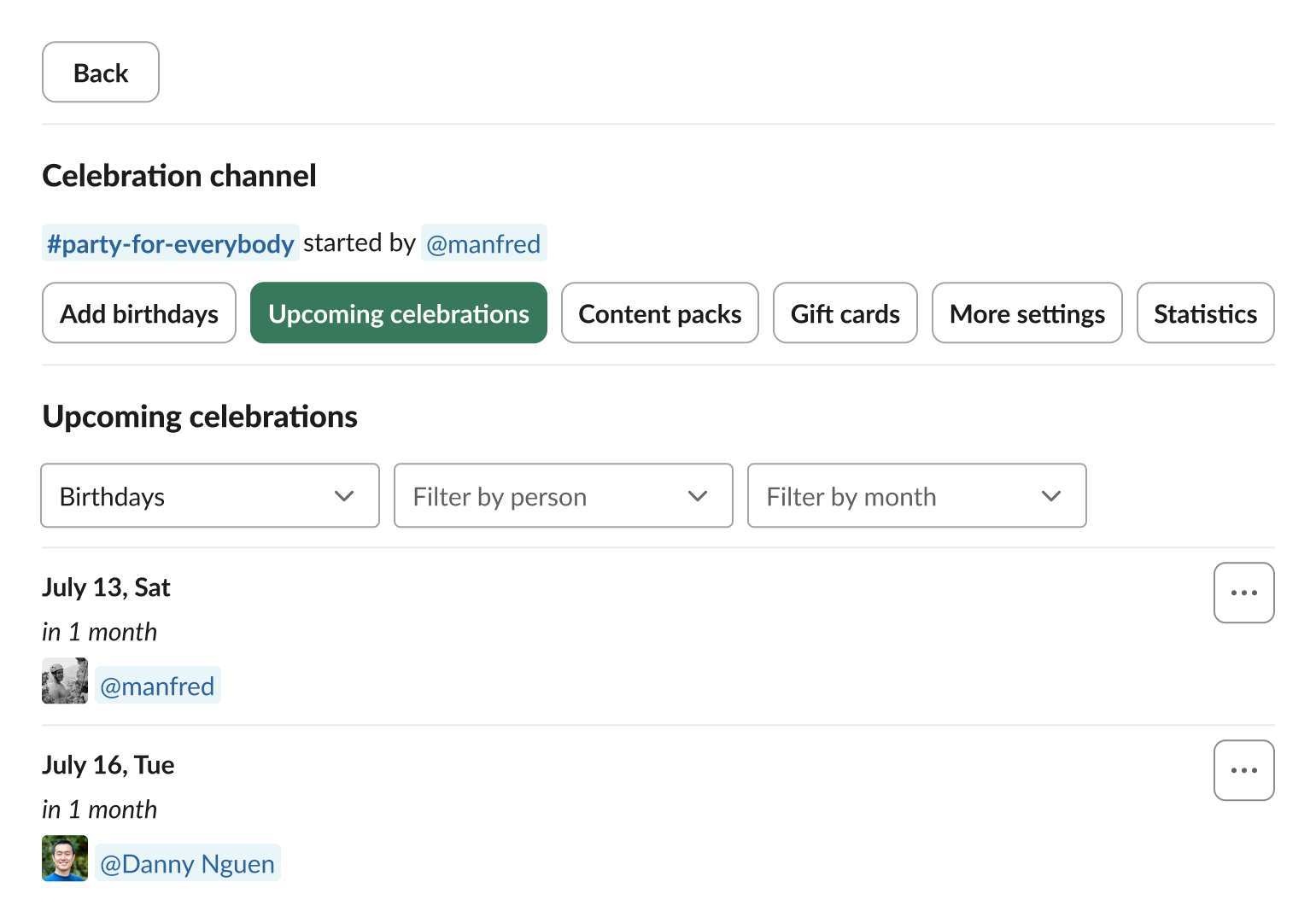Screen dimensions: 1316x923
Task: Open @manfred link under July 13
Action: 158,685
